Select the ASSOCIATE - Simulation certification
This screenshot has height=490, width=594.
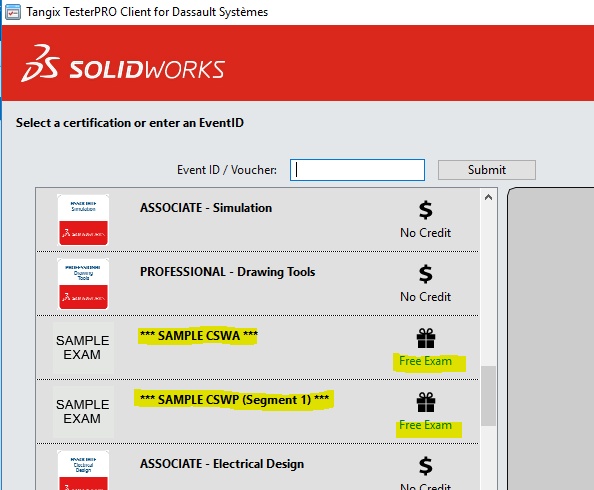pyautogui.click(x=206, y=208)
